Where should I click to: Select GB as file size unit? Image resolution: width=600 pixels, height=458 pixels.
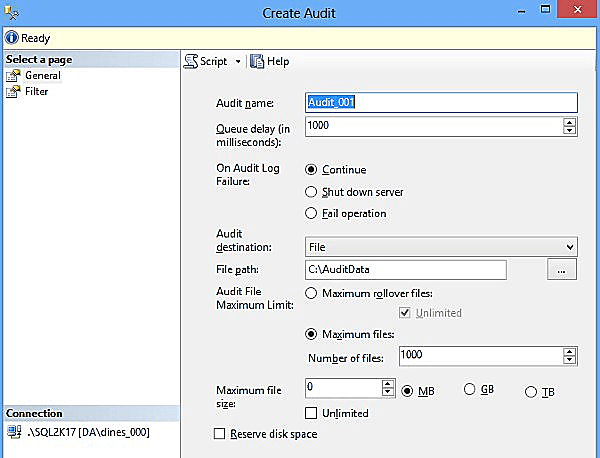(469, 389)
